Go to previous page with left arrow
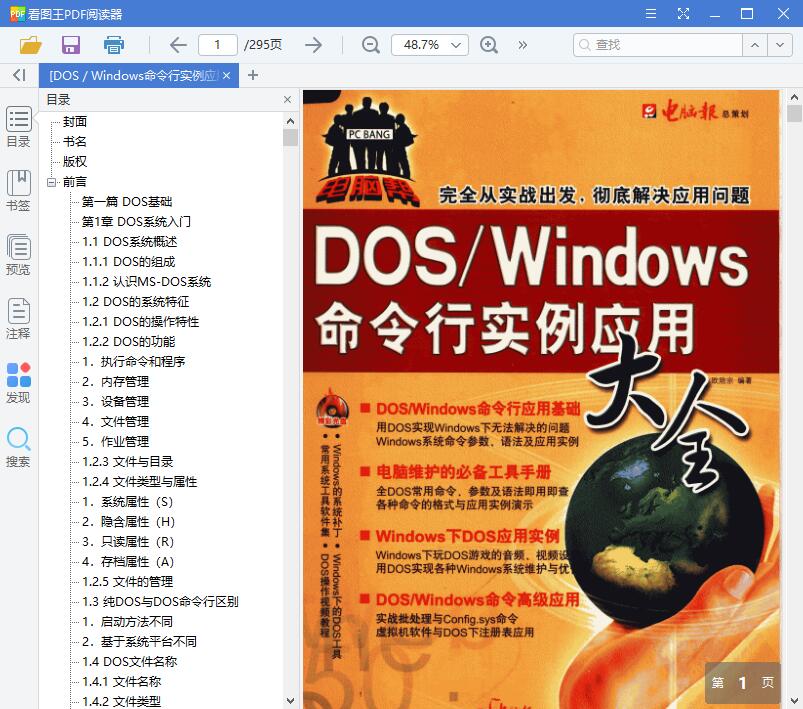Screen dimensions: 803x709 pos(178,45)
